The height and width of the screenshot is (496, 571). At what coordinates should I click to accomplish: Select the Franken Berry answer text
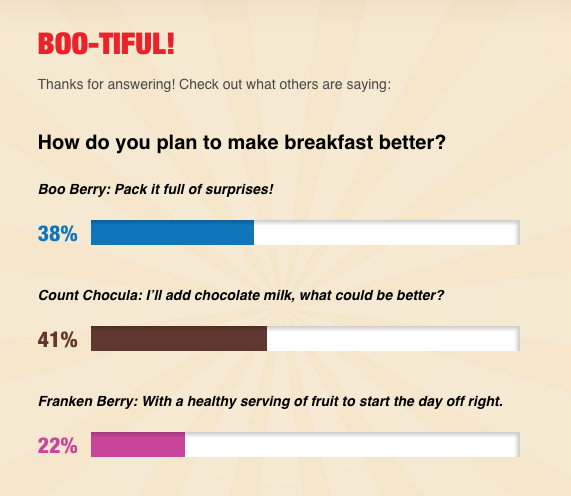point(271,401)
